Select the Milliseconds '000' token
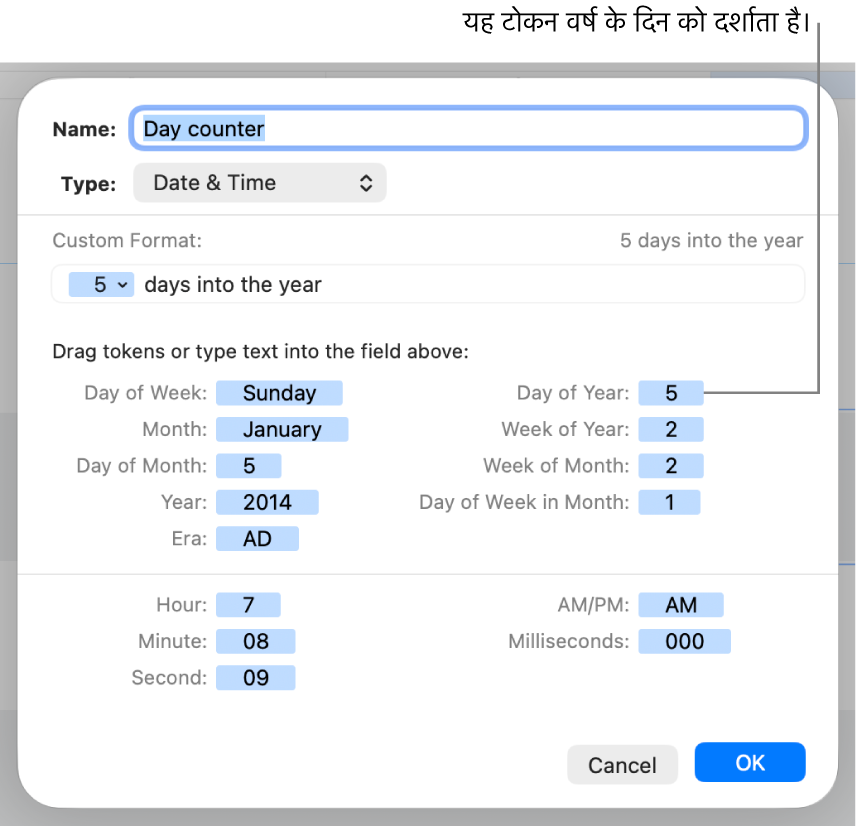 [685, 641]
